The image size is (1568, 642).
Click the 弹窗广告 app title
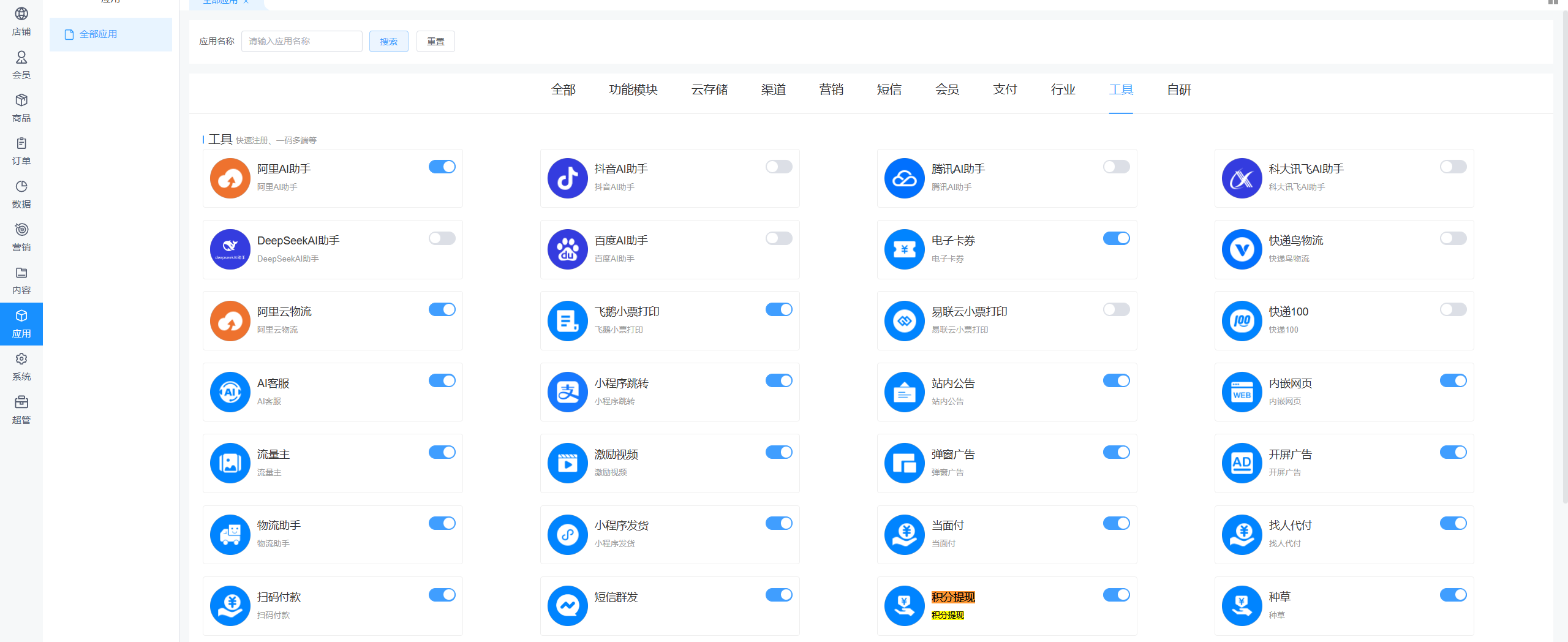953,455
